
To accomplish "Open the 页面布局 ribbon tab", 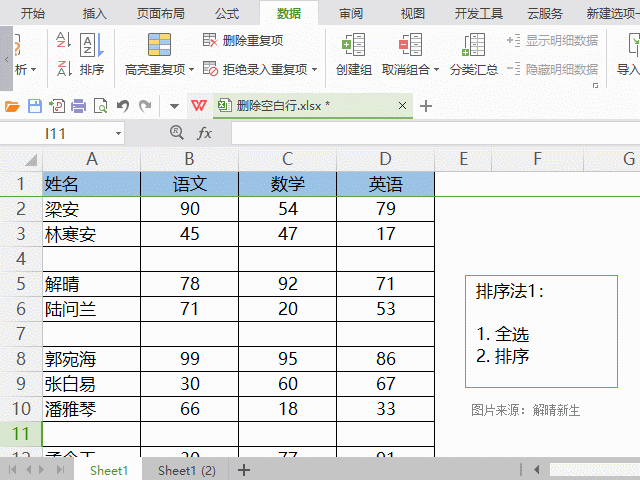I will click(161, 13).
